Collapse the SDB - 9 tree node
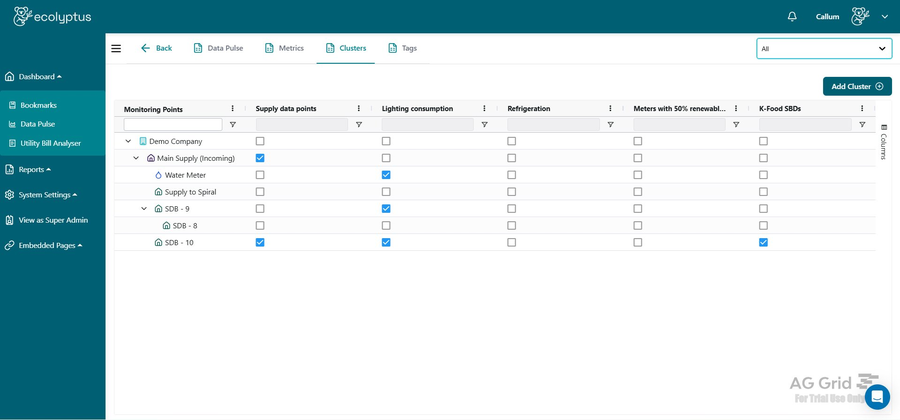 pyautogui.click(x=144, y=209)
